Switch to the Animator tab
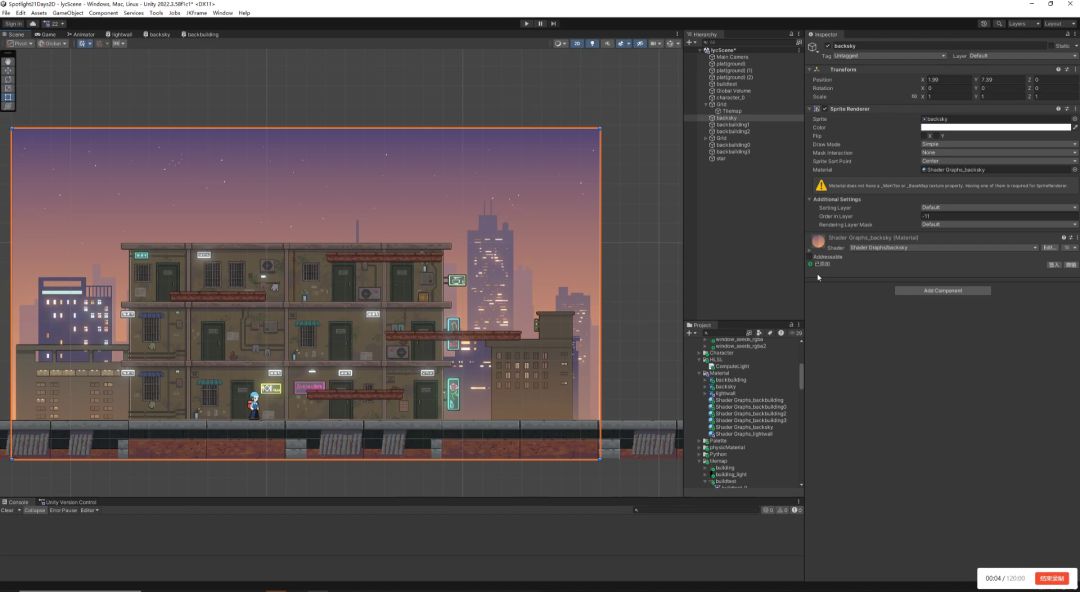This screenshot has height=592, width=1080. click(x=82, y=34)
